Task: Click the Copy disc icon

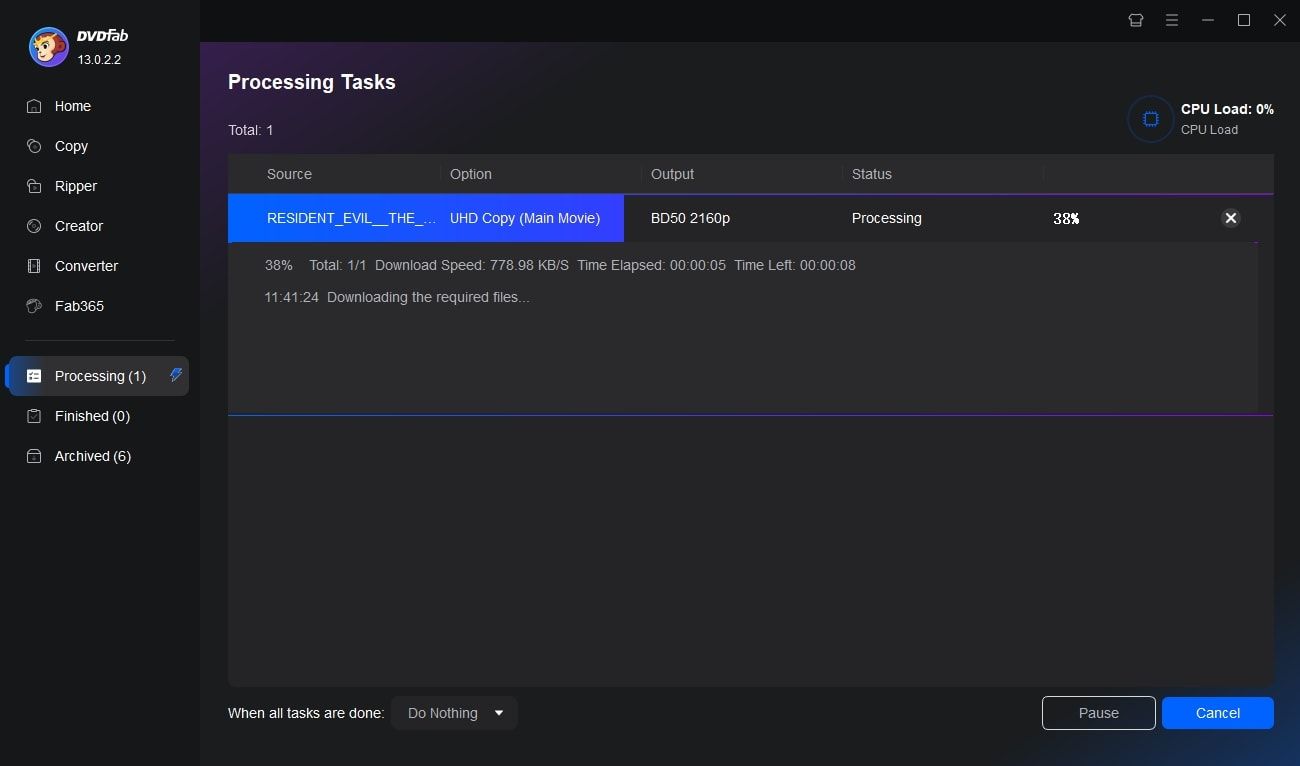Action: [x=34, y=146]
